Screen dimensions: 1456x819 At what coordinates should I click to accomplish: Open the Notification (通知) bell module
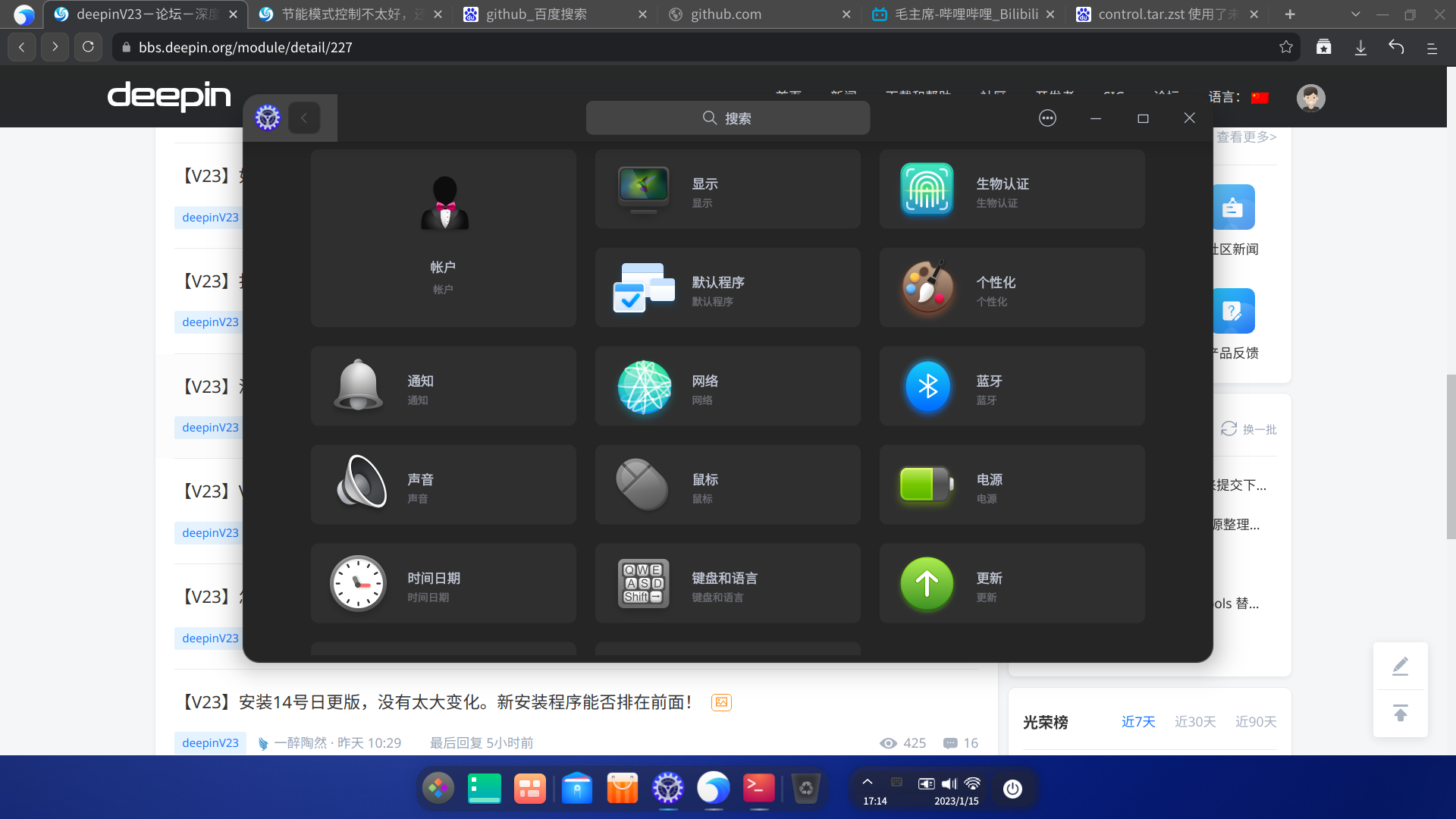tap(443, 386)
